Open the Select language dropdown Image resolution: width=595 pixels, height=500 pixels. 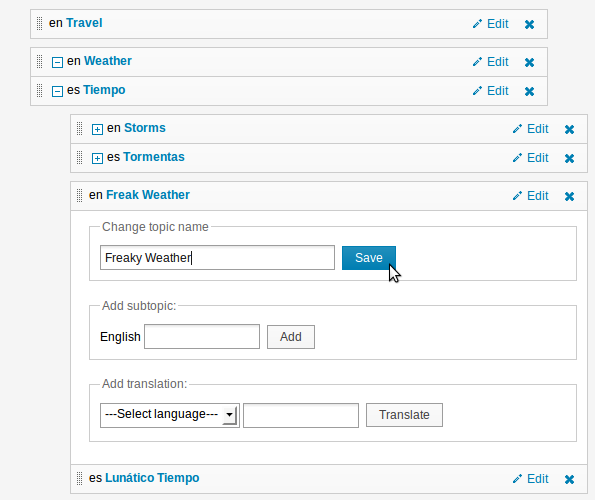click(x=170, y=415)
